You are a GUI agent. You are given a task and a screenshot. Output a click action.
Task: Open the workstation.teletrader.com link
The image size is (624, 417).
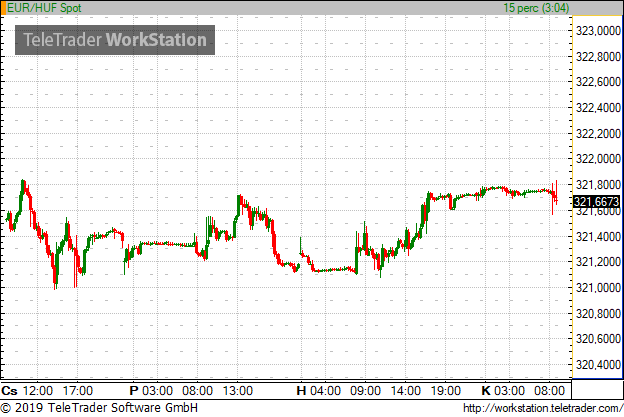pos(543,408)
